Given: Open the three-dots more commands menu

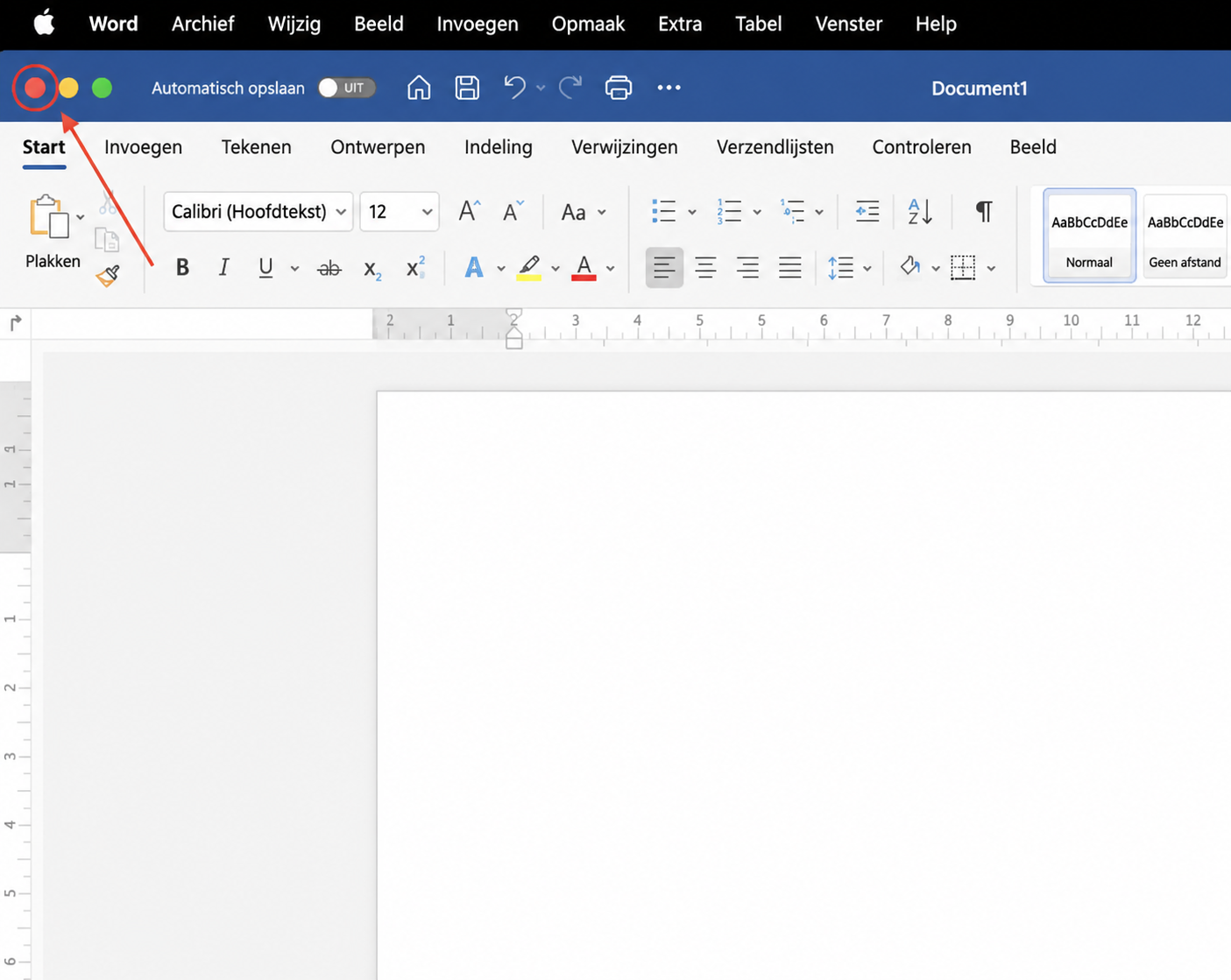Looking at the screenshot, I should 669,88.
